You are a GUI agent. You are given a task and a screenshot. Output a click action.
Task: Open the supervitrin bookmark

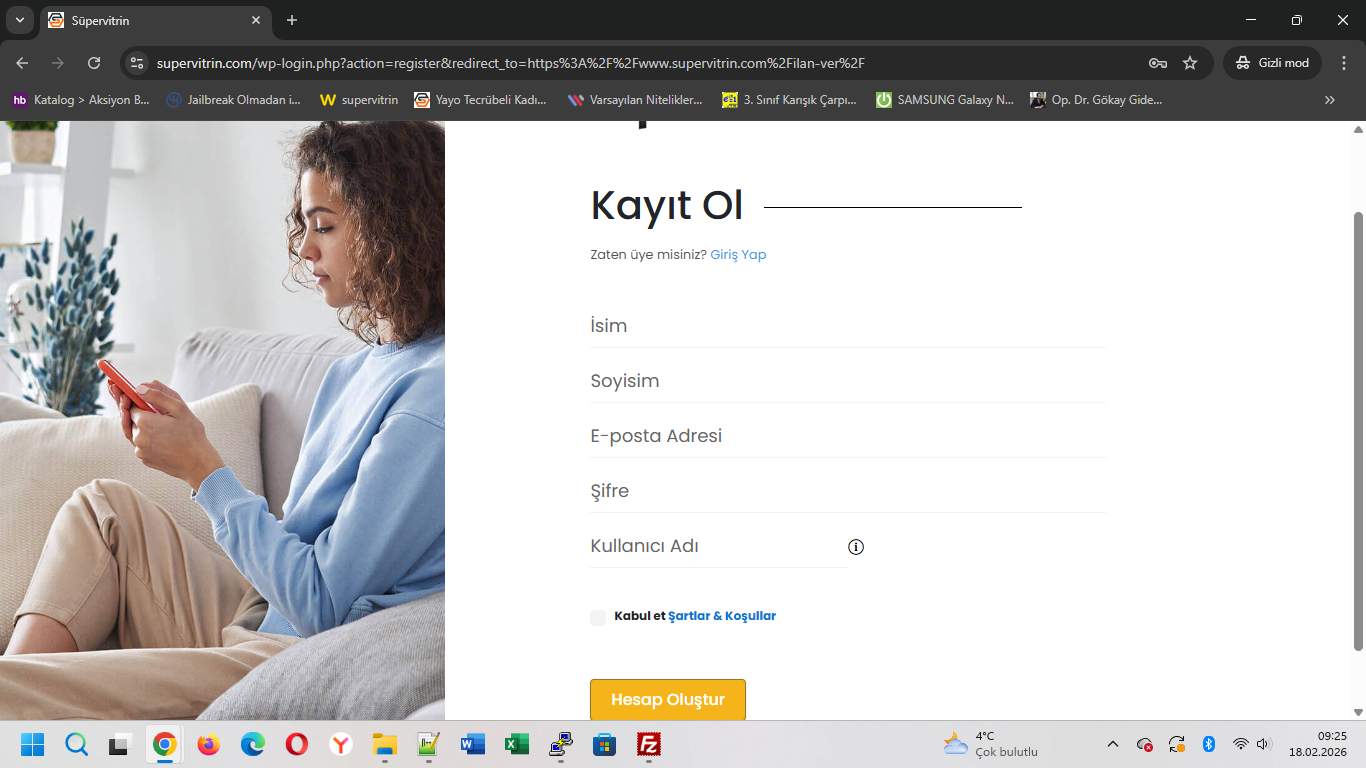(x=359, y=100)
